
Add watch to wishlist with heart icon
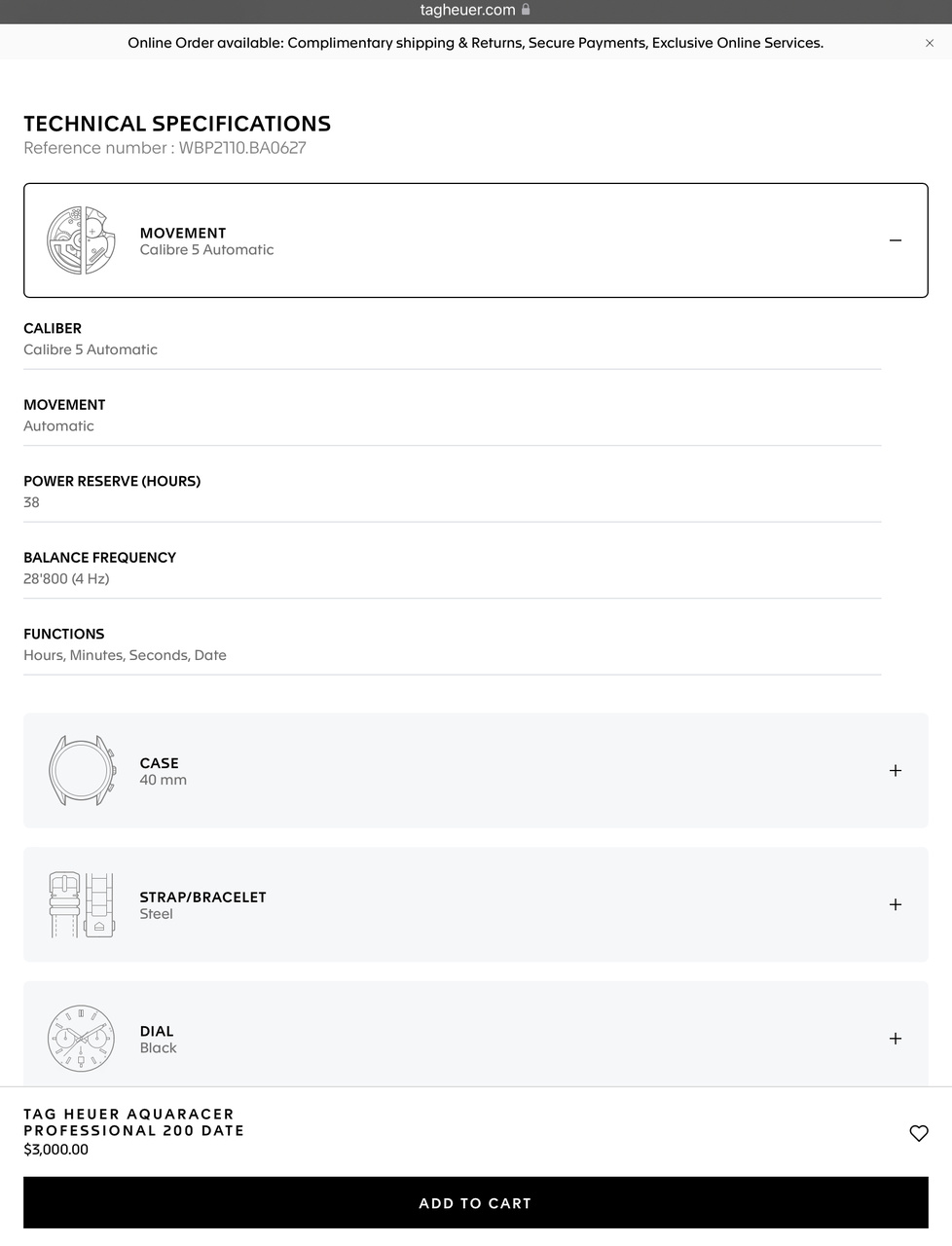pos(918,1133)
